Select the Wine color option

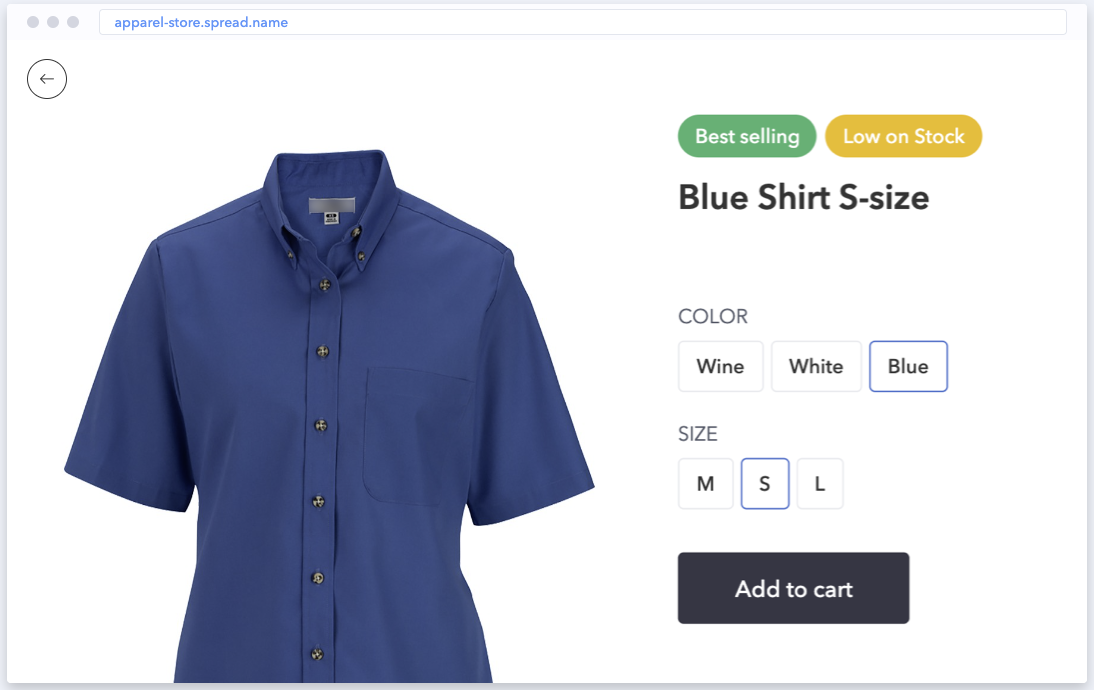click(x=720, y=366)
